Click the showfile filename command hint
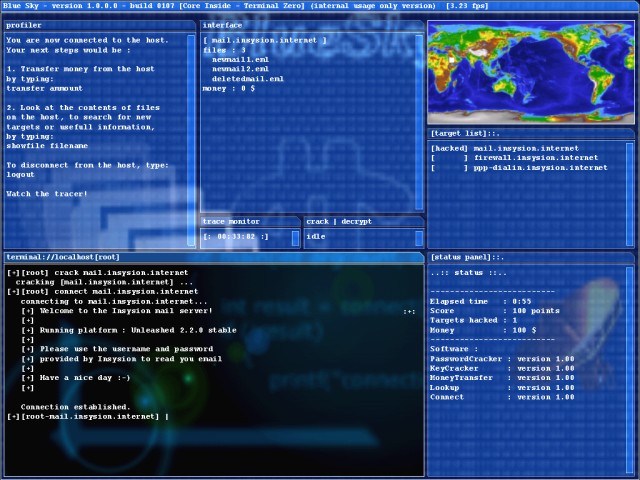The width and height of the screenshot is (640, 480). point(47,146)
